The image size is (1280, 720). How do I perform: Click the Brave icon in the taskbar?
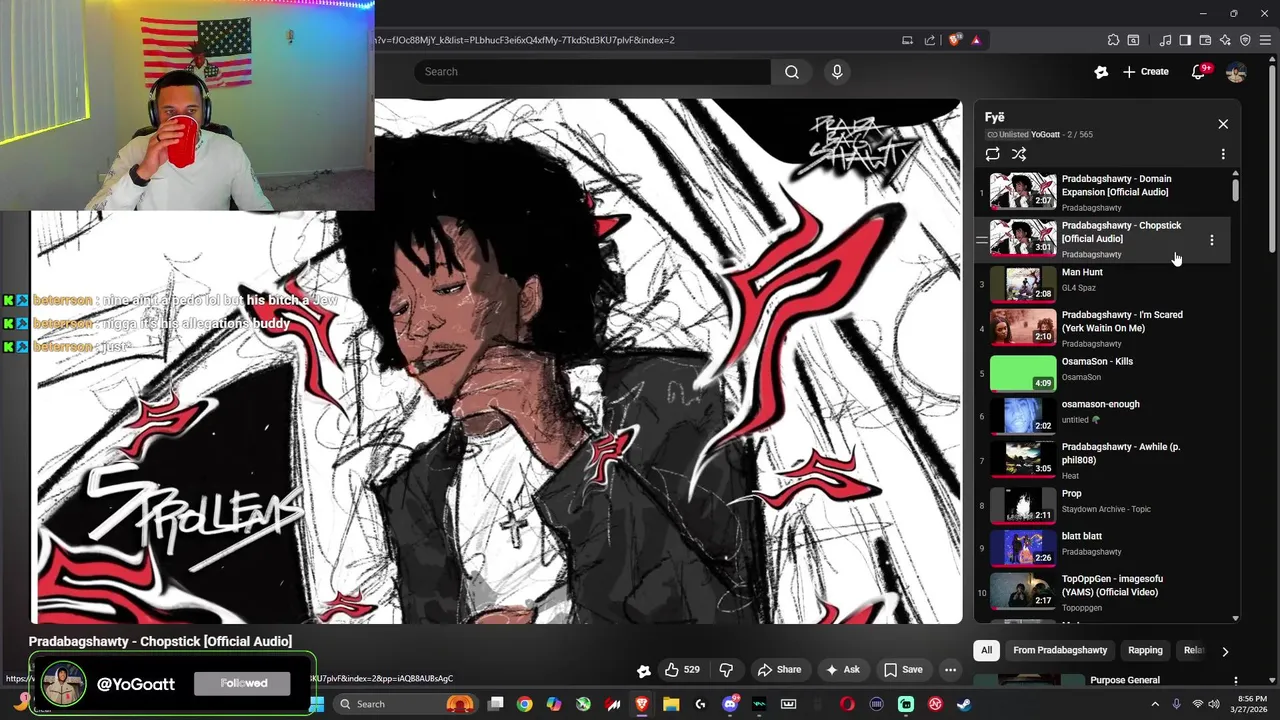coord(642,704)
